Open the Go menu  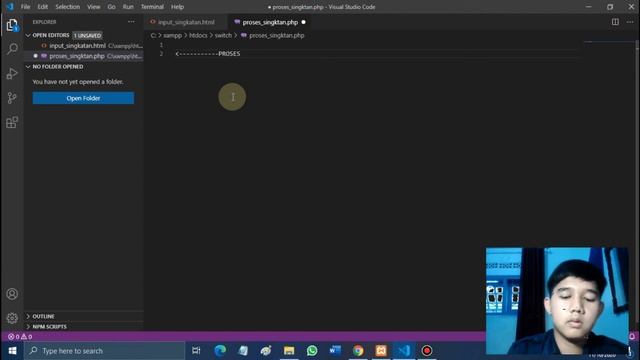(x=111, y=7)
